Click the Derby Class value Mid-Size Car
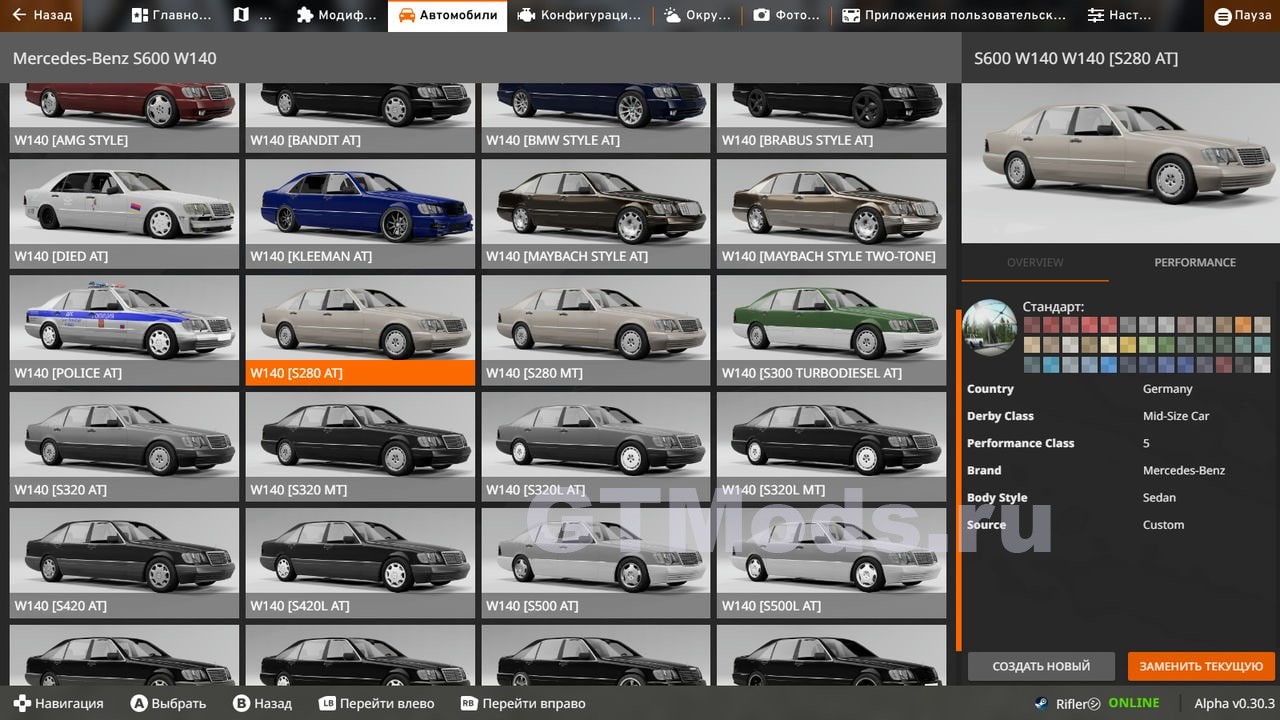This screenshot has width=1280, height=720. point(1176,416)
